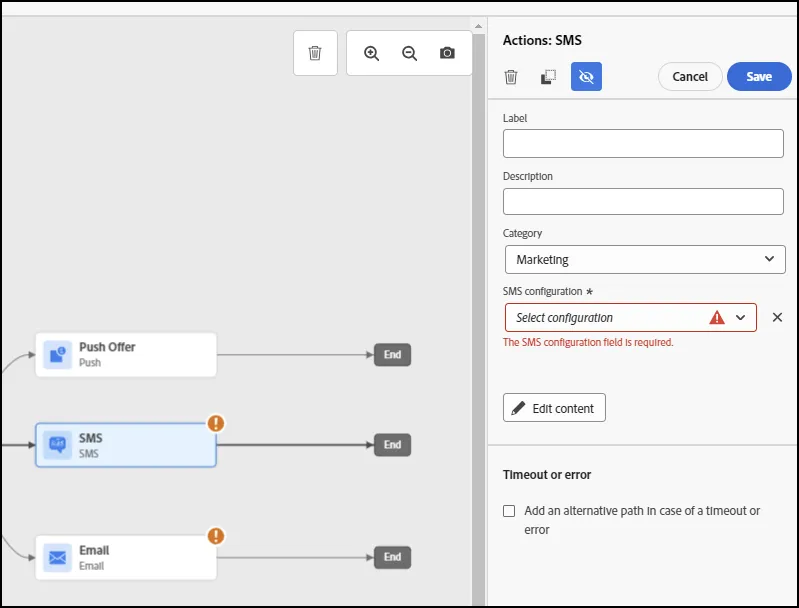Click the red warning triangle in configuration field
Image resolution: width=799 pixels, height=608 pixels.
[x=717, y=318]
